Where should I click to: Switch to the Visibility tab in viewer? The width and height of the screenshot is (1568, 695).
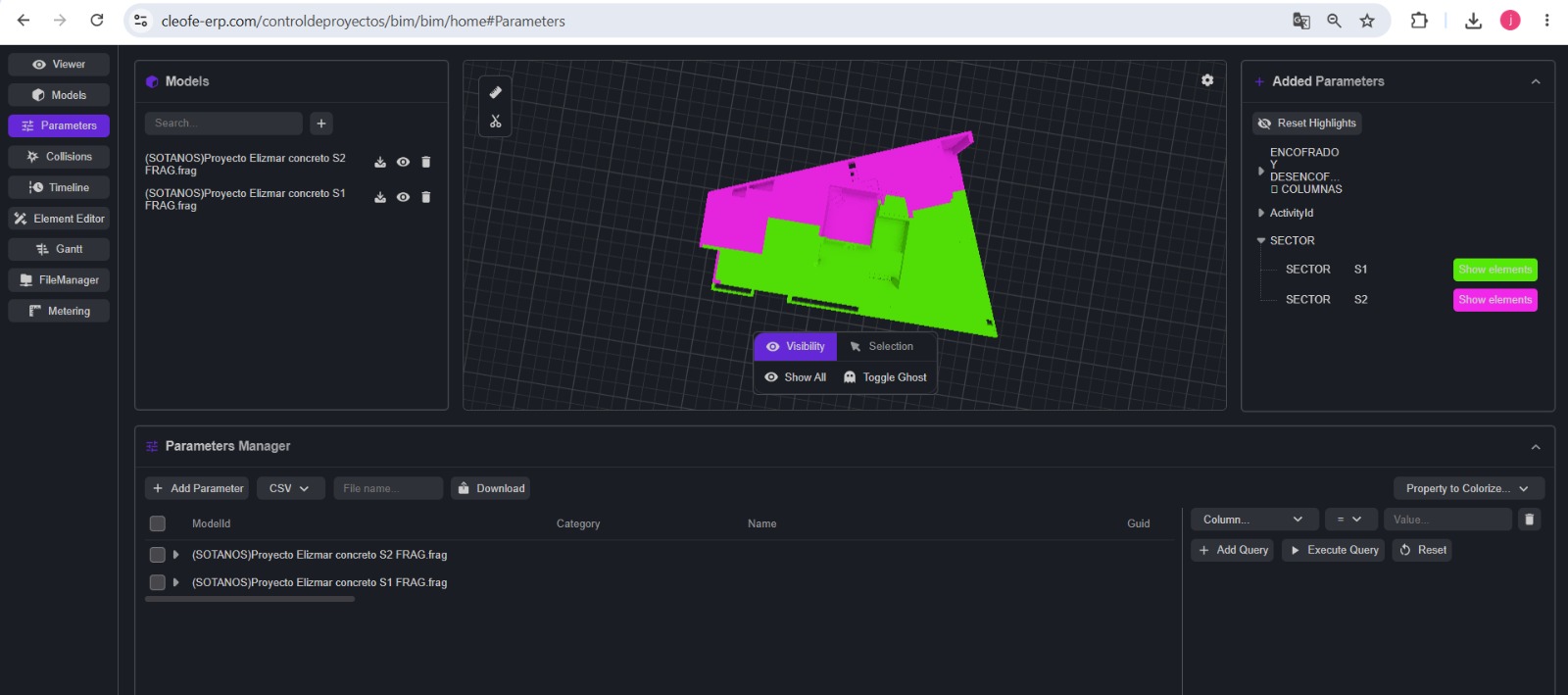tap(795, 347)
